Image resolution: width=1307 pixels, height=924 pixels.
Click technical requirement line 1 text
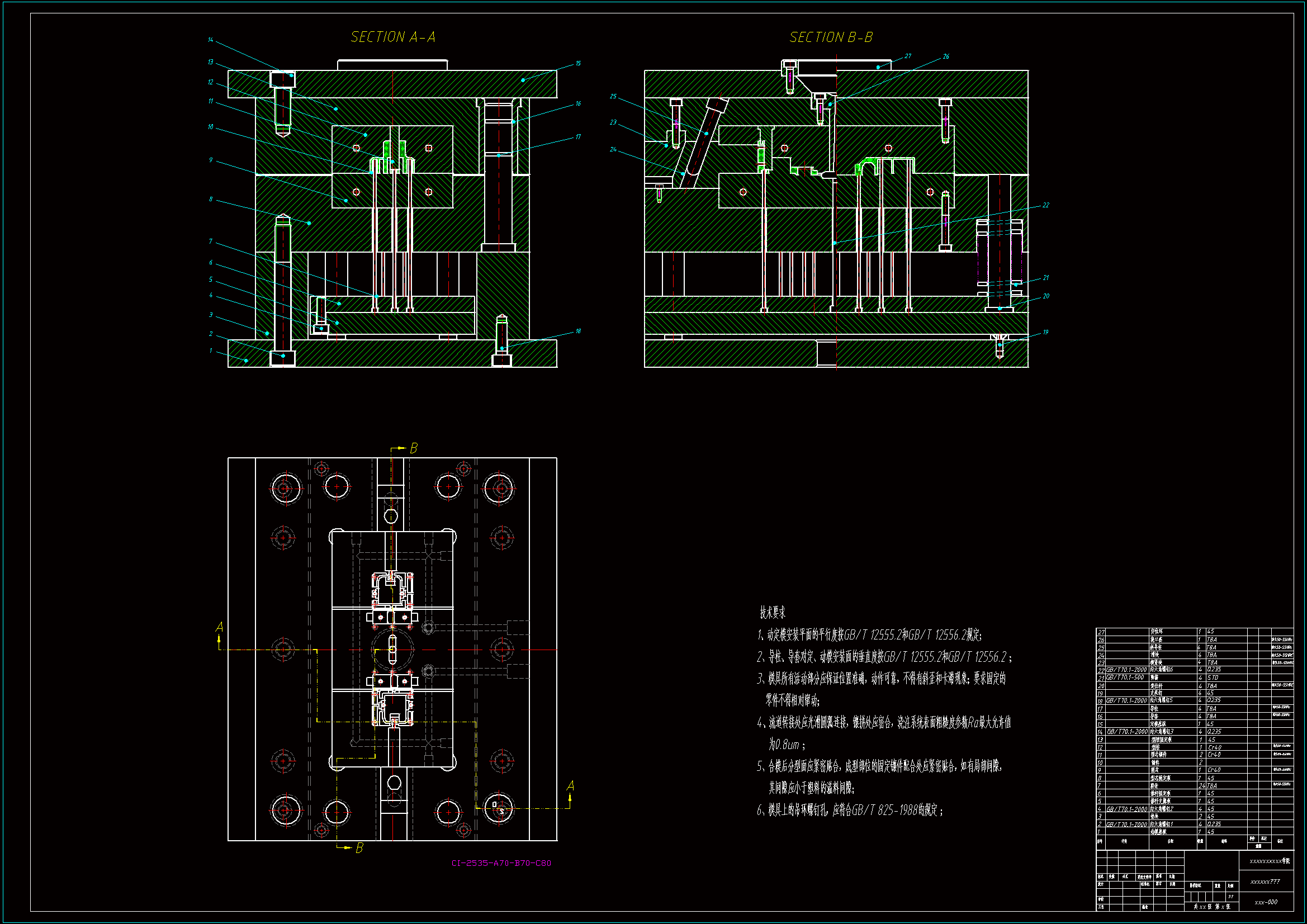(x=869, y=635)
